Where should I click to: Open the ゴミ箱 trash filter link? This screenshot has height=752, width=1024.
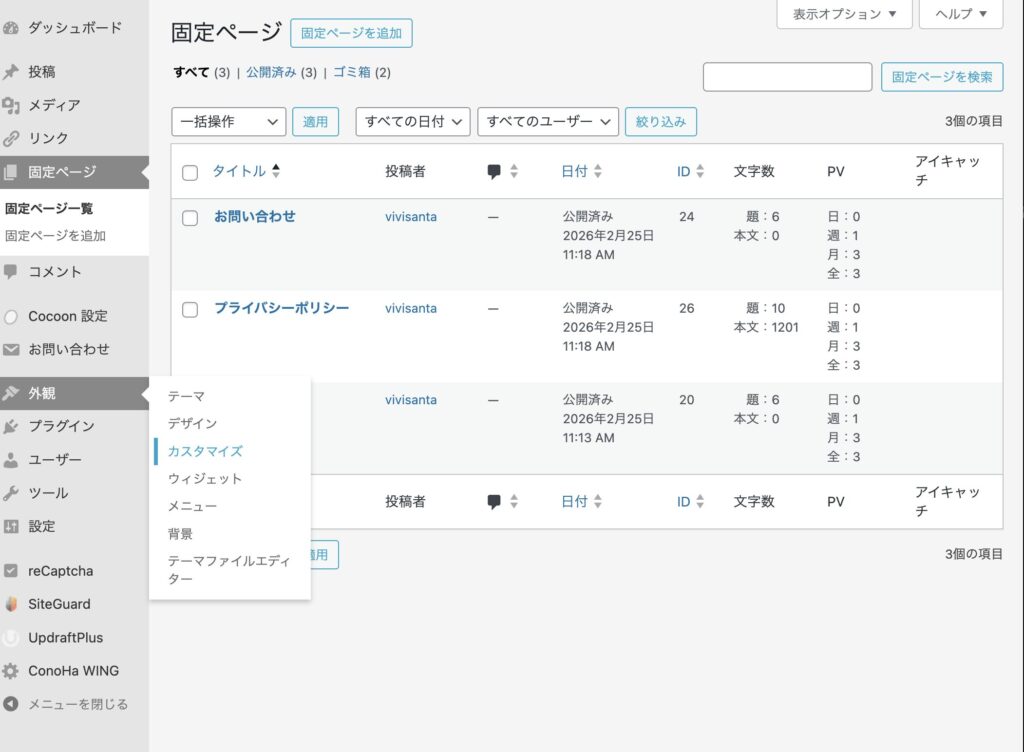(x=352, y=72)
